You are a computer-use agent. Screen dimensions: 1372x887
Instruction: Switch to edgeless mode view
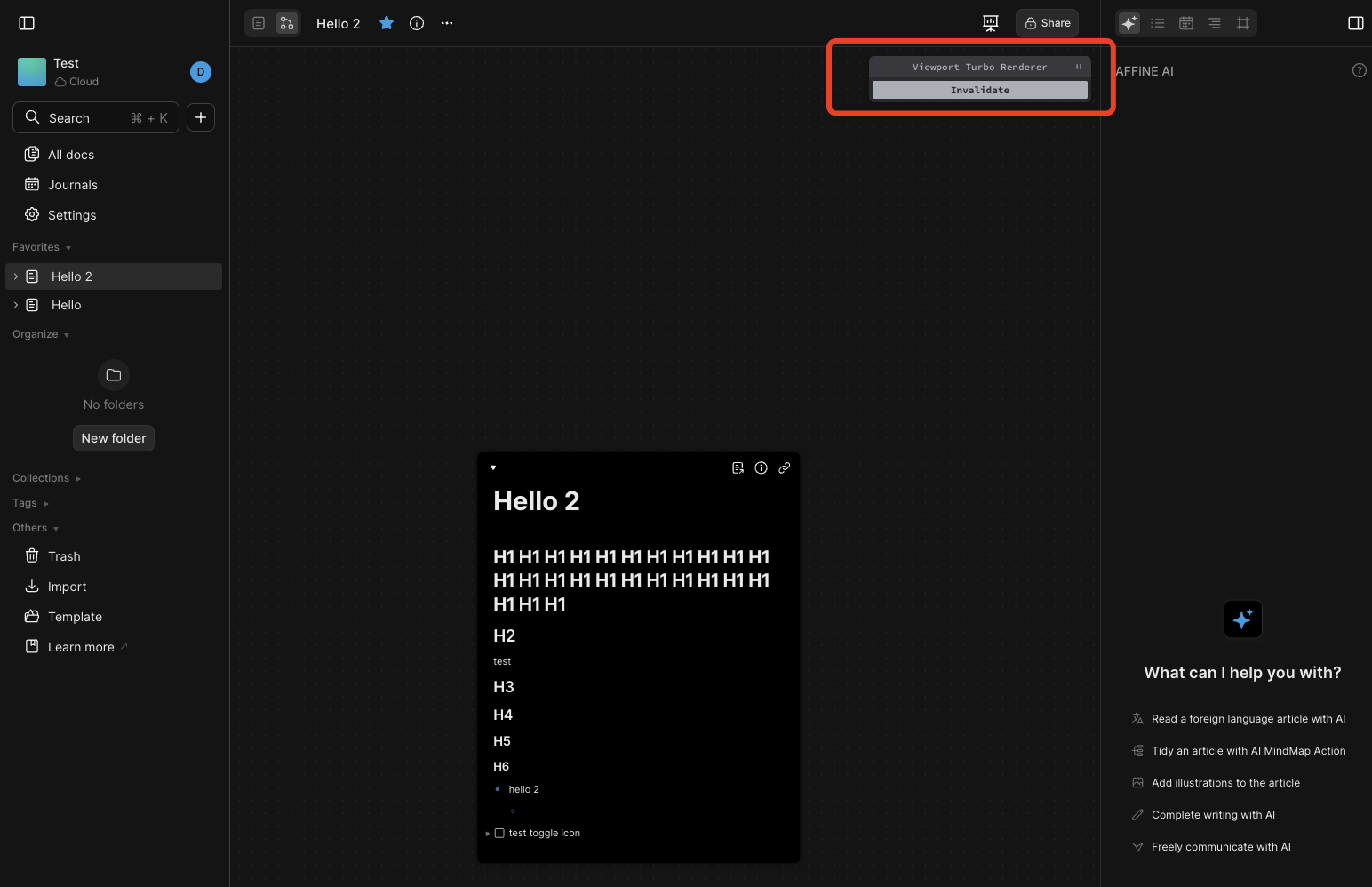(286, 23)
